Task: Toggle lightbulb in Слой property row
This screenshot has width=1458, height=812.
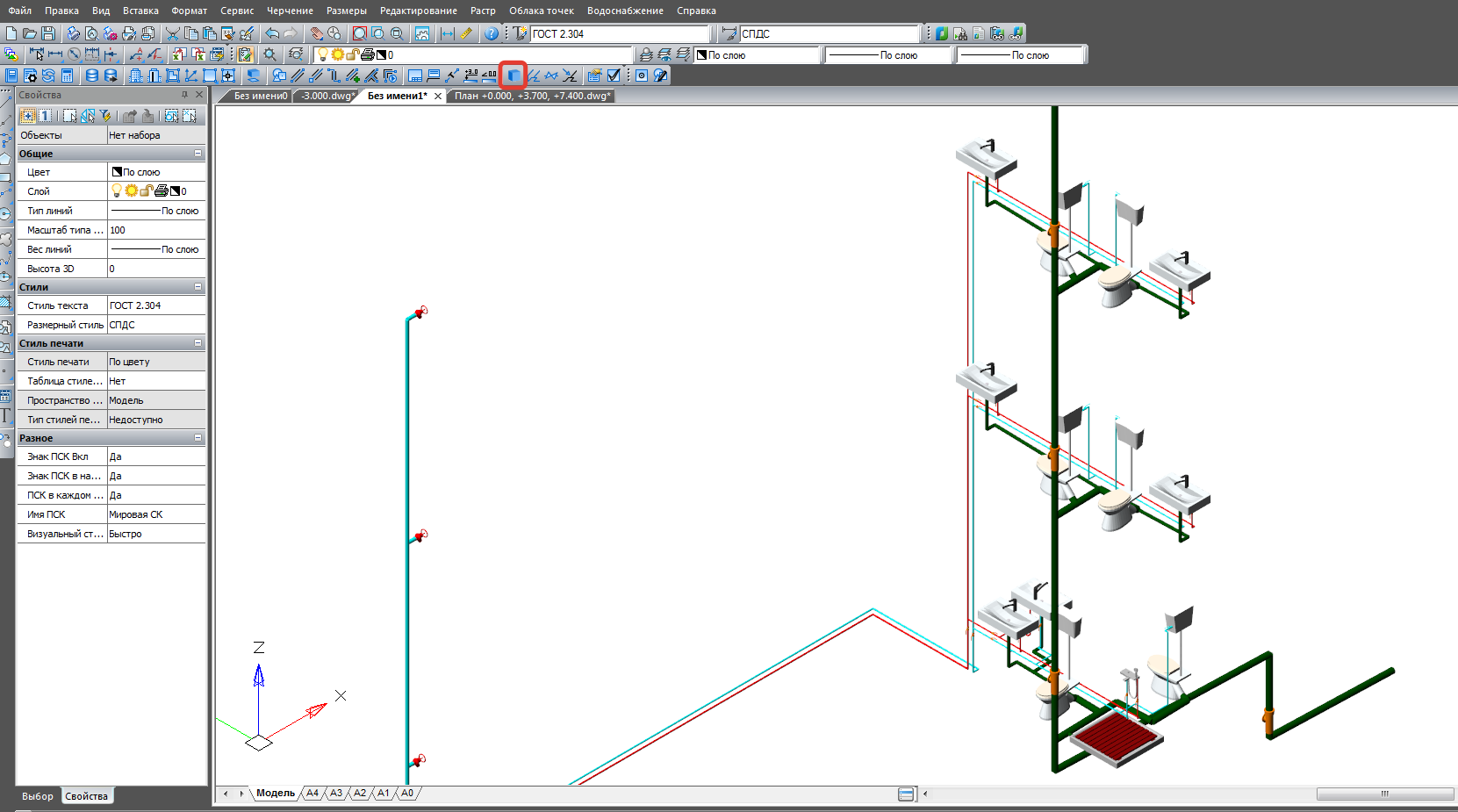Action: coord(116,190)
